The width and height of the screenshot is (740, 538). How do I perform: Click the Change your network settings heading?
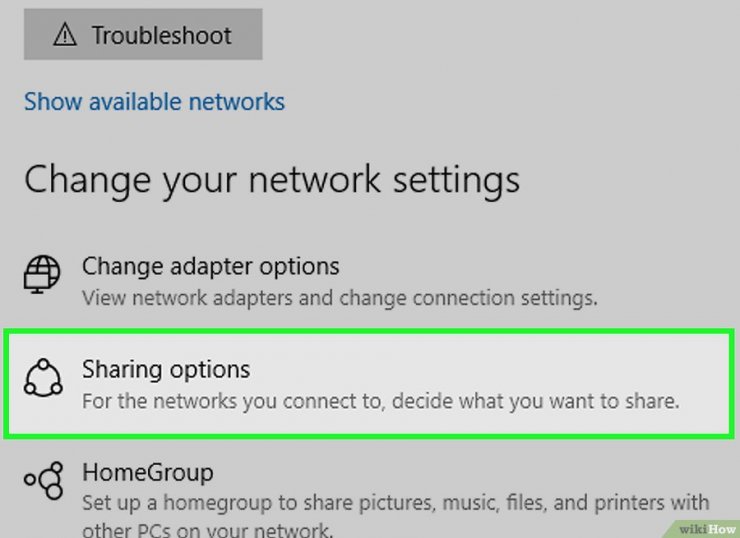click(272, 180)
